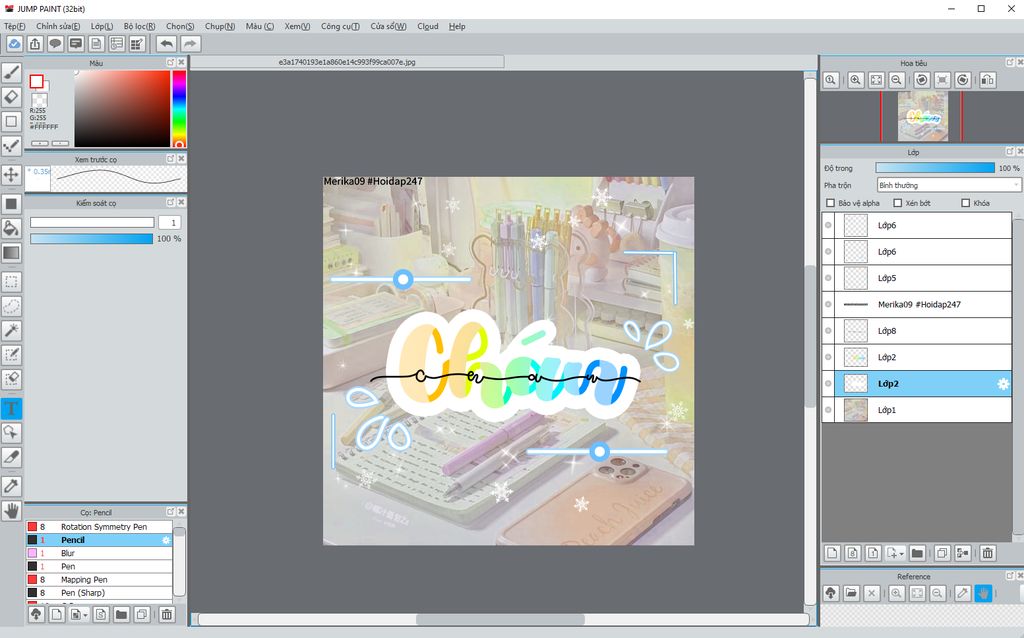The height and width of the screenshot is (638, 1024).
Task: Pick the eyedropper in Reference panel
Action: 962,593
